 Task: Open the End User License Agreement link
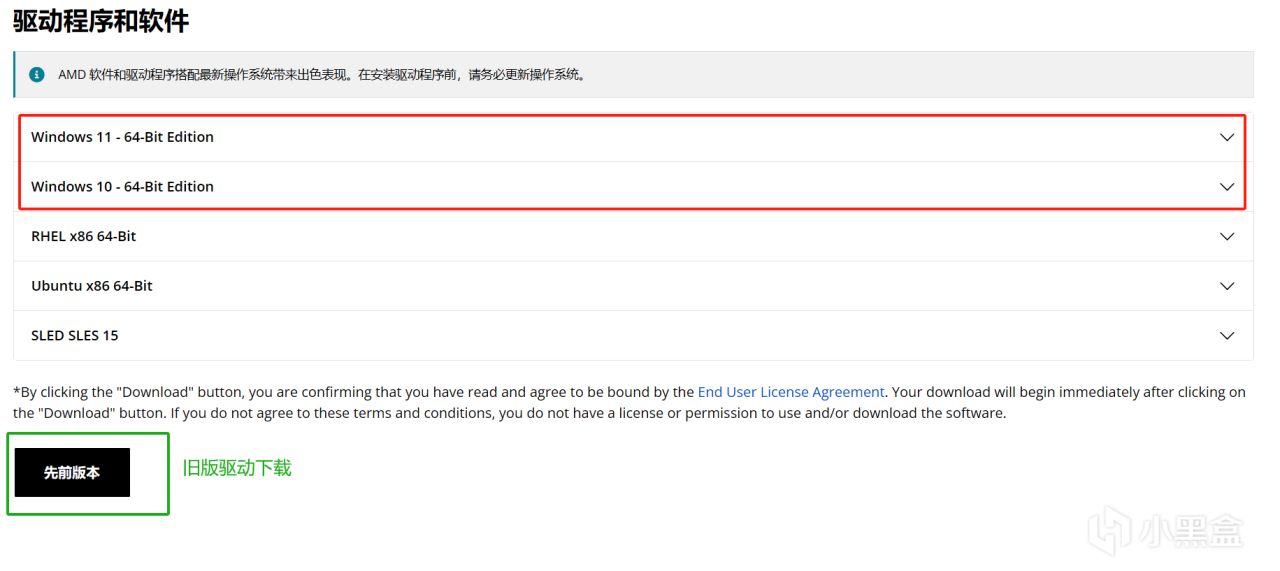[x=790, y=392]
